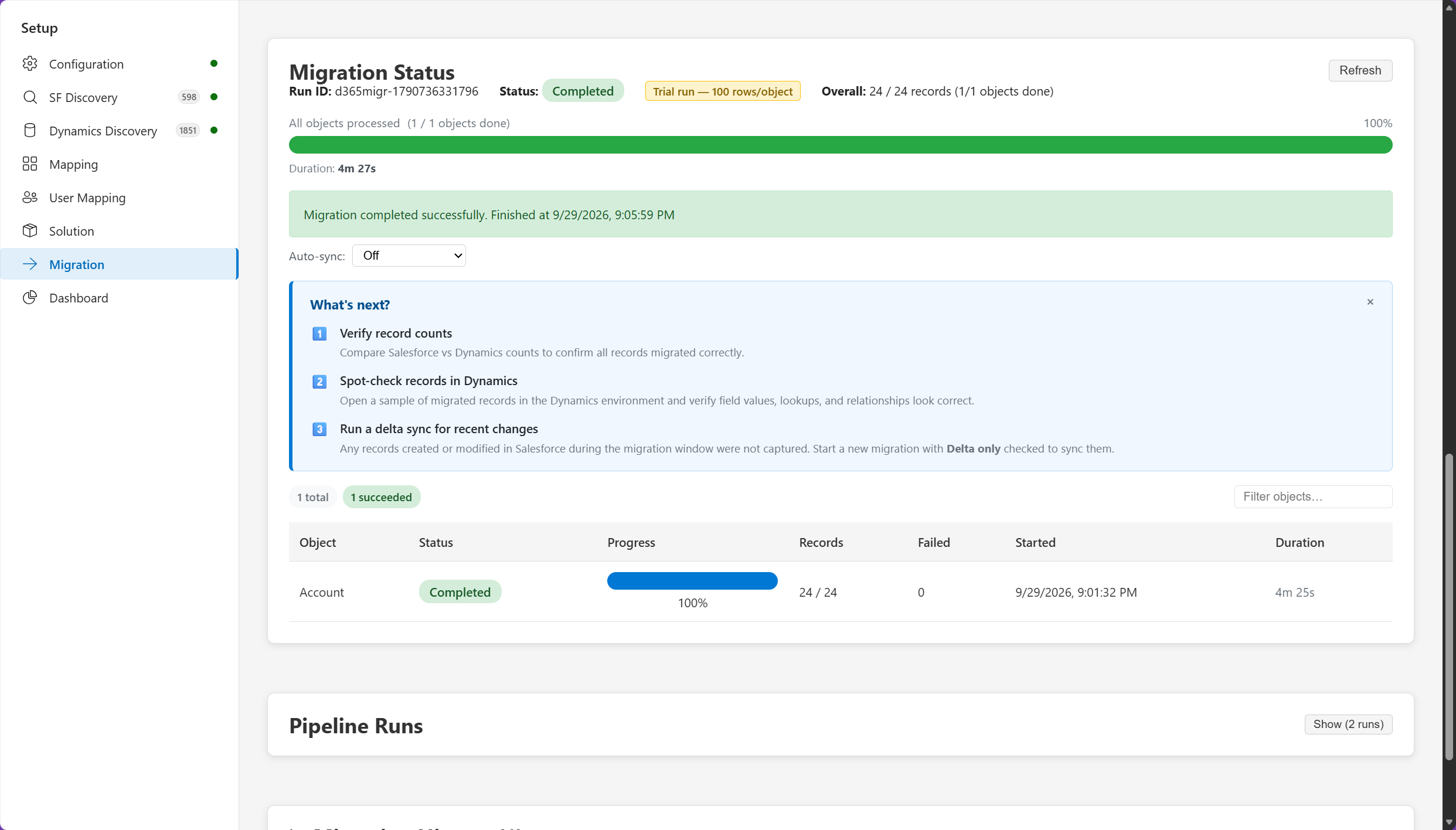Select the Migration sidebar item

pyautogui.click(x=120, y=264)
